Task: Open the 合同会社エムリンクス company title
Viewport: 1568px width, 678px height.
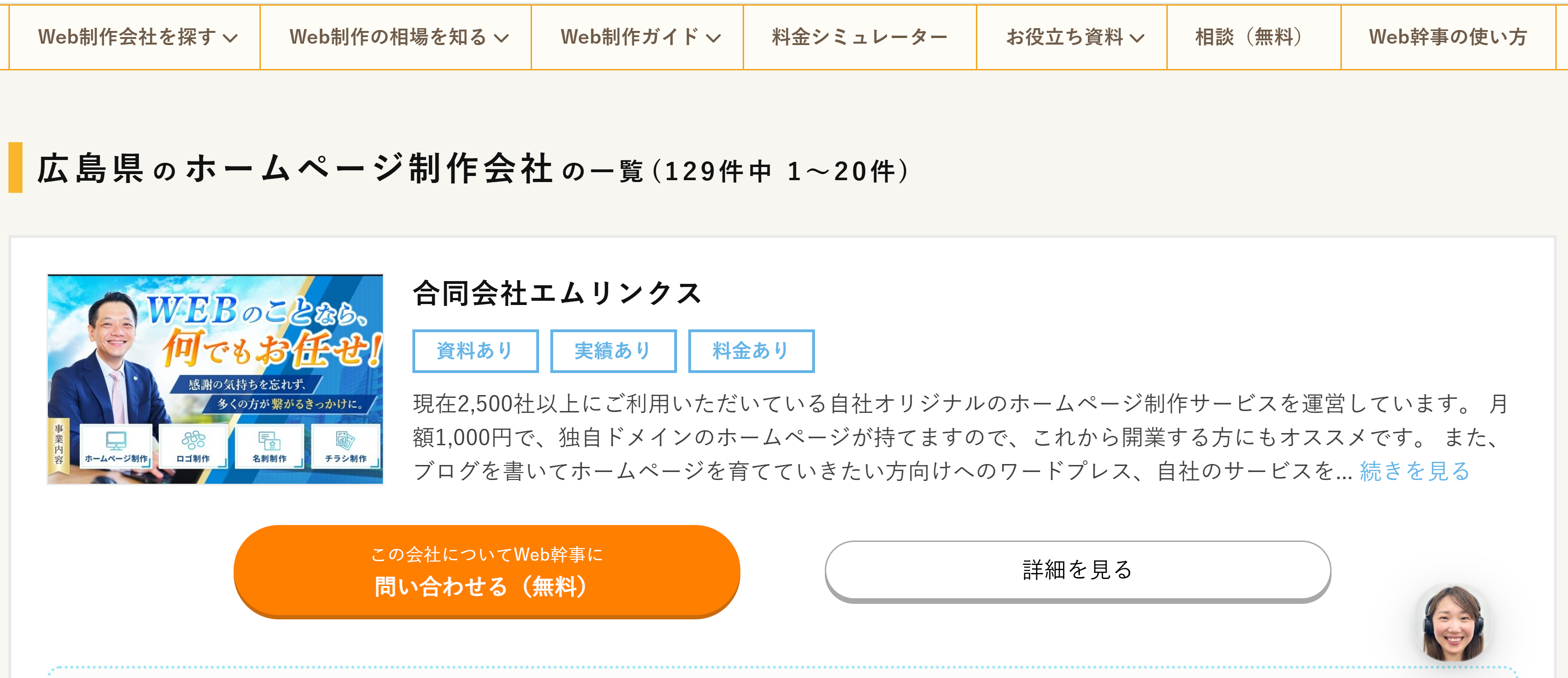Action: (x=557, y=293)
